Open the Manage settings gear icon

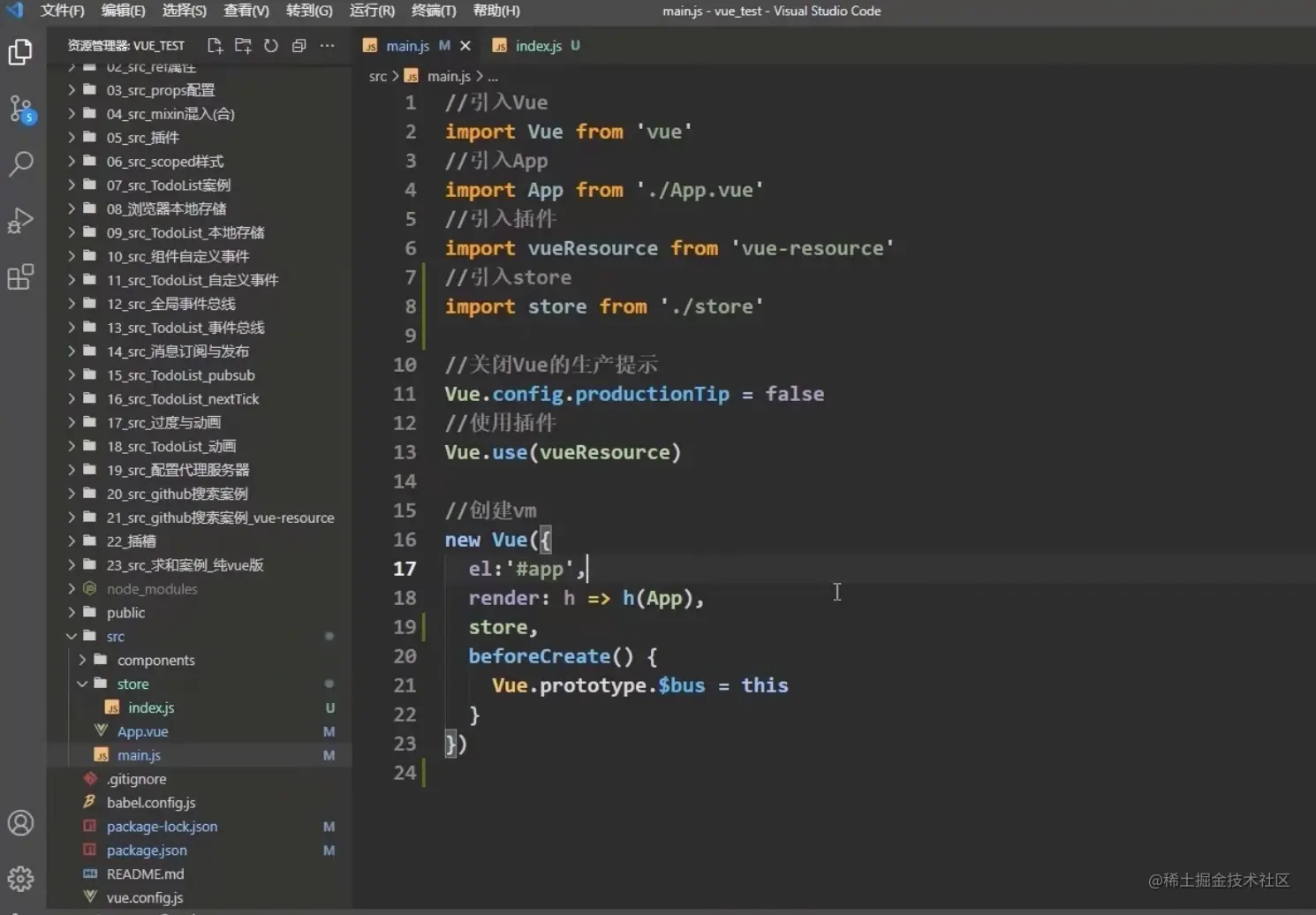[20, 879]
